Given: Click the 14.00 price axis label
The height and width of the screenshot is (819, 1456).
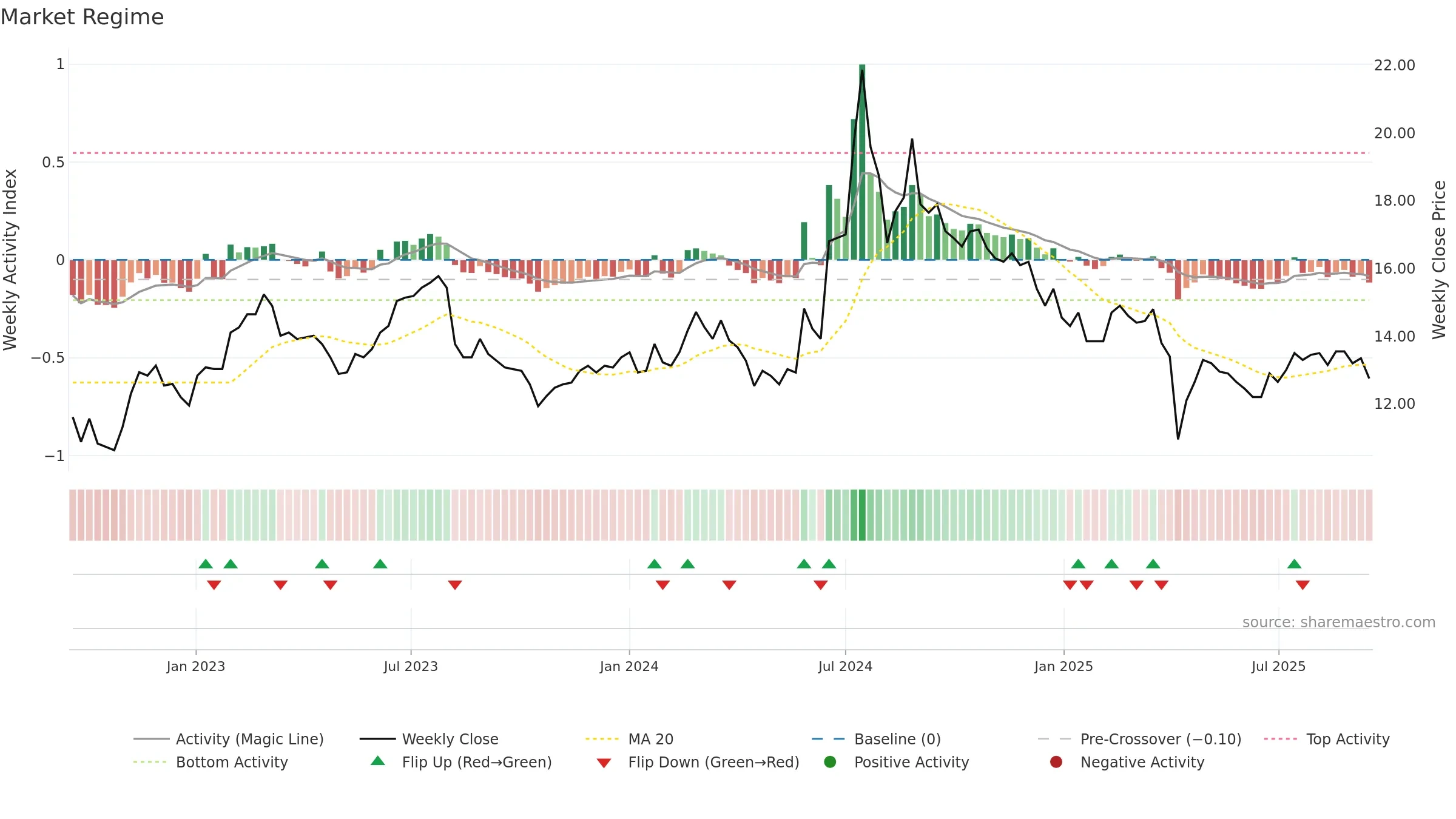Looking at the screenshot, I should click(1394, 336).
